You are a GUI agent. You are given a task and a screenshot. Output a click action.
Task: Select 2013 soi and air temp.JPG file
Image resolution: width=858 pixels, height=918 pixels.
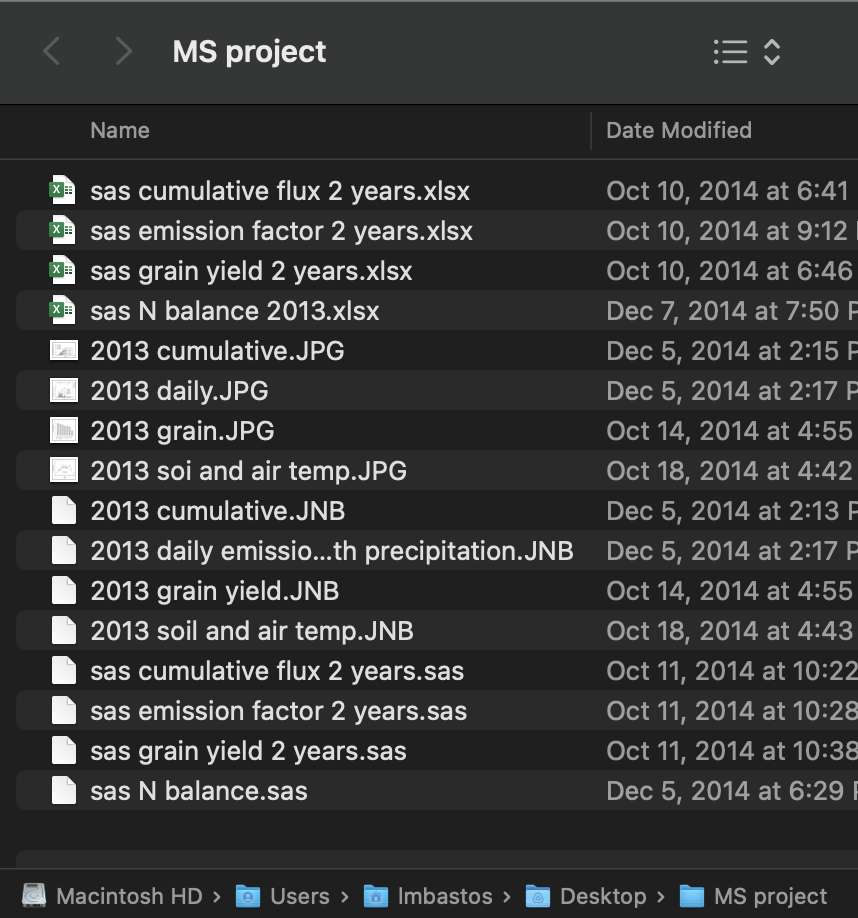click(x=248, y=471)
